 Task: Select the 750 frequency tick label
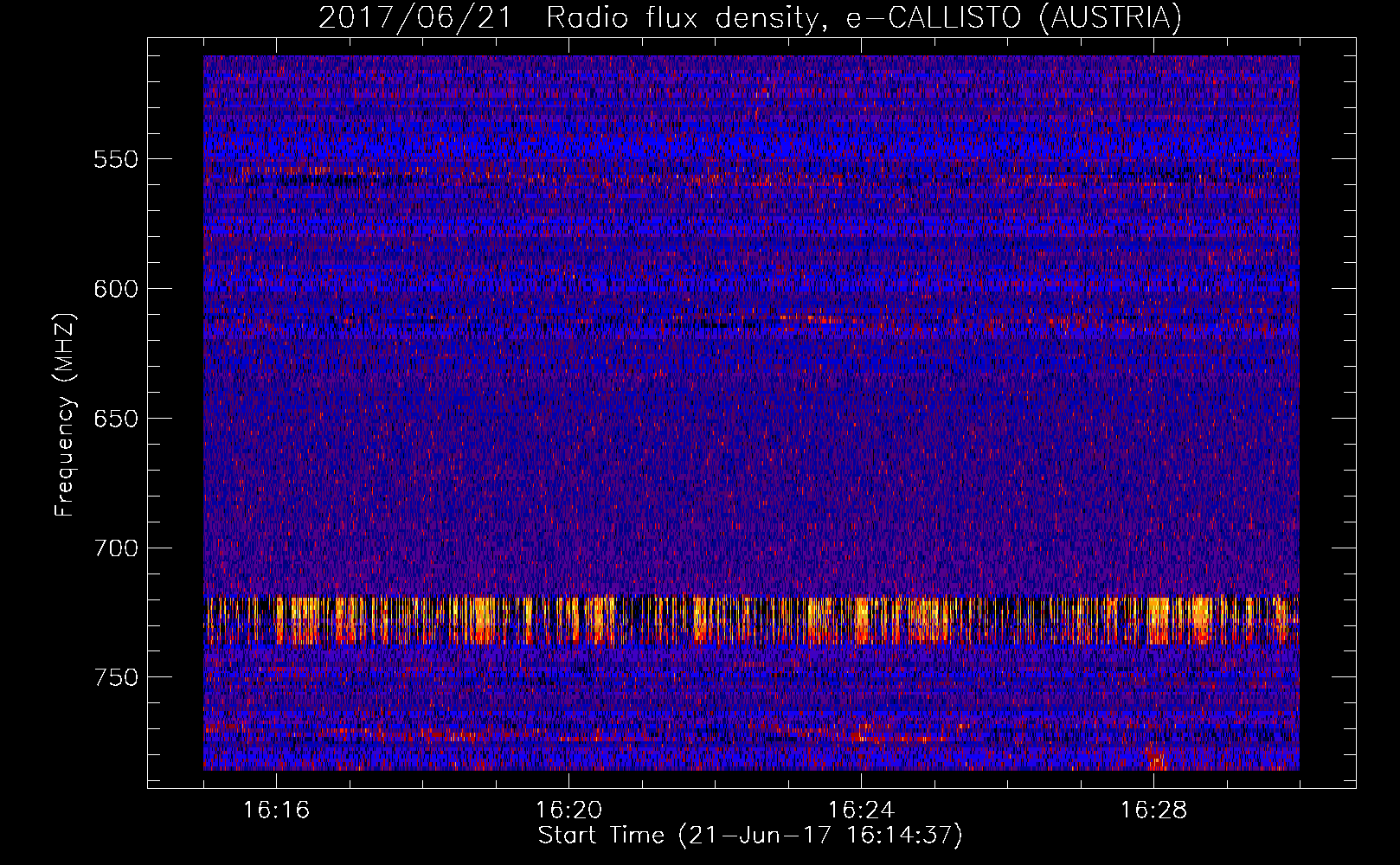coord(116,677)
